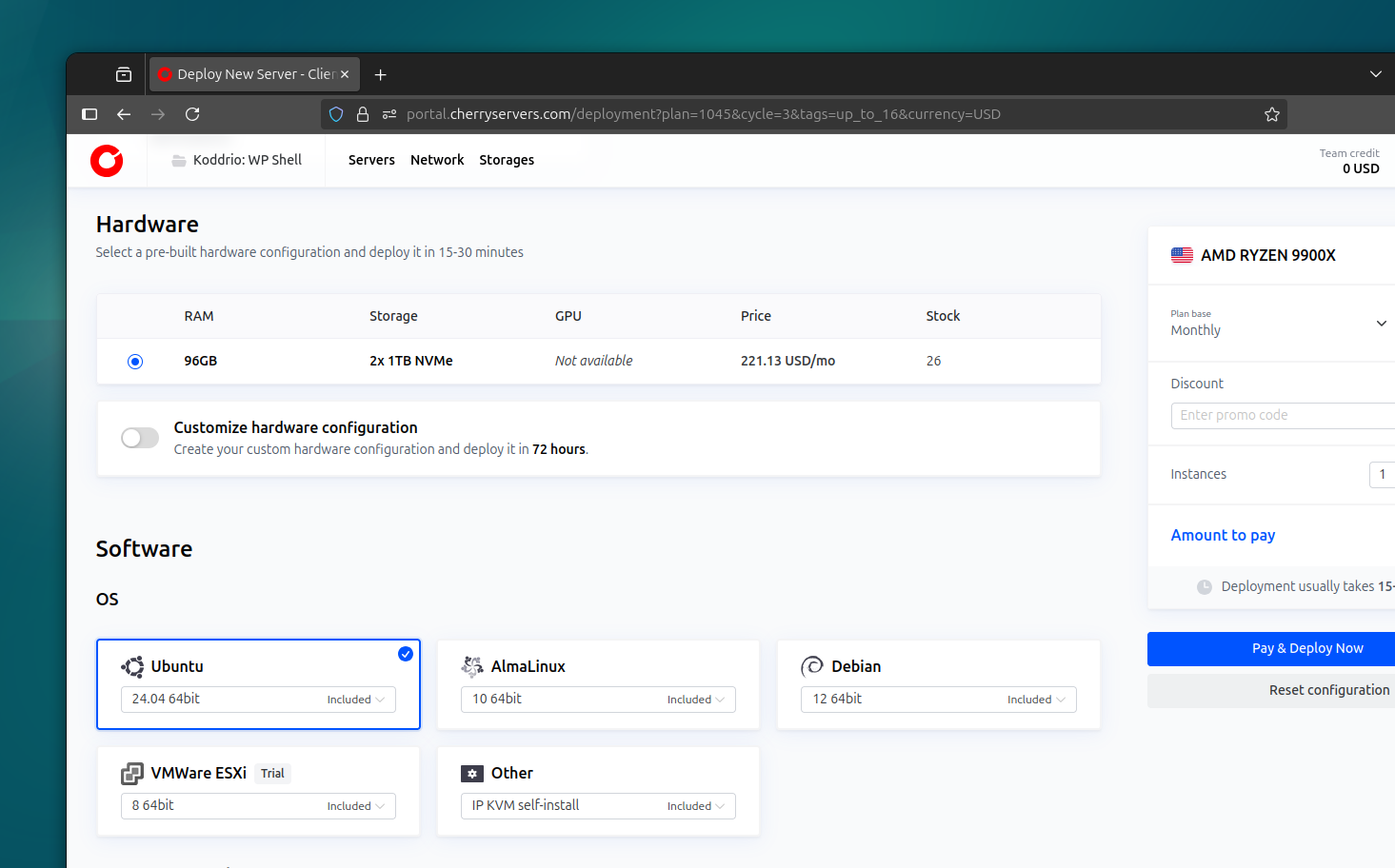1395x868 pixels.
Task: Expand the VMWare ESXi 8 64bit dropdown
Action: [x=258, y=806]
